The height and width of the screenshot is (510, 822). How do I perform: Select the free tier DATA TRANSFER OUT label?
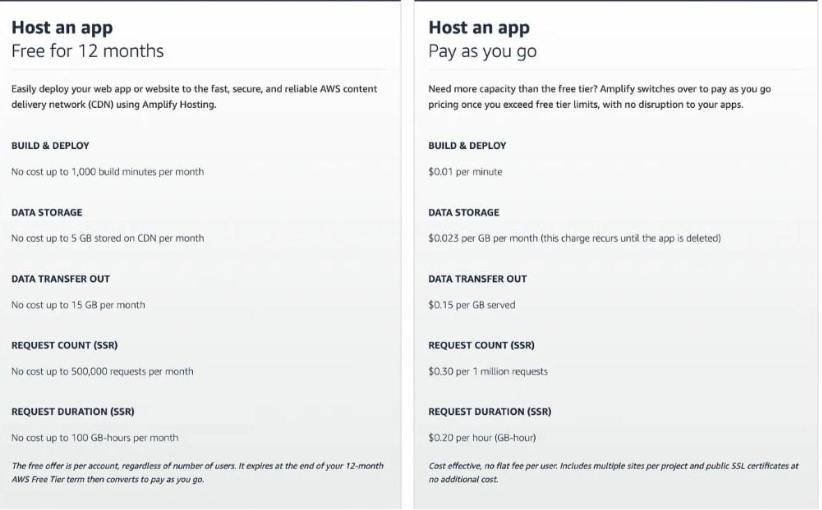60,279
